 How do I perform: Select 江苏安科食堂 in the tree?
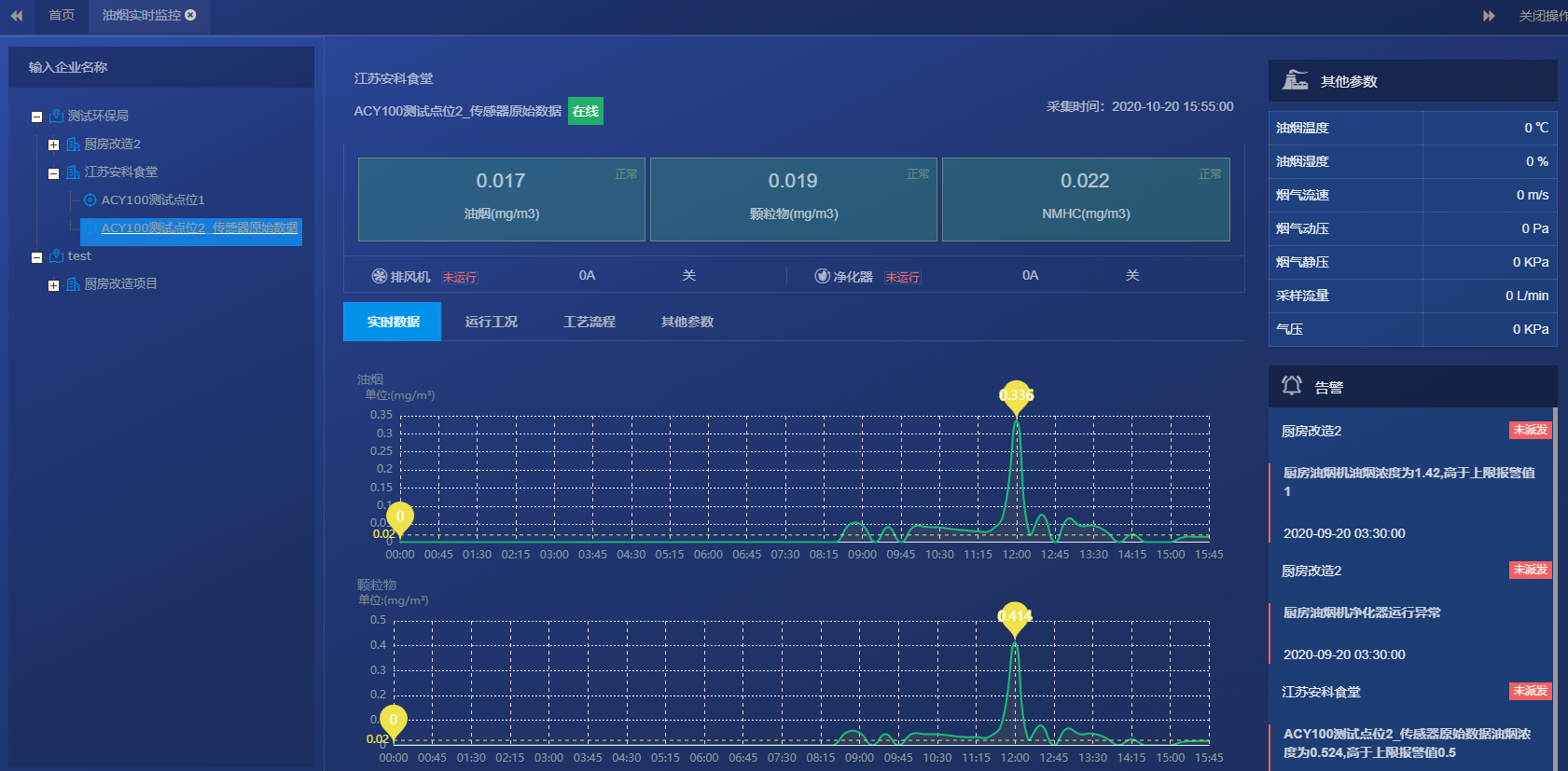click(121, 172)
